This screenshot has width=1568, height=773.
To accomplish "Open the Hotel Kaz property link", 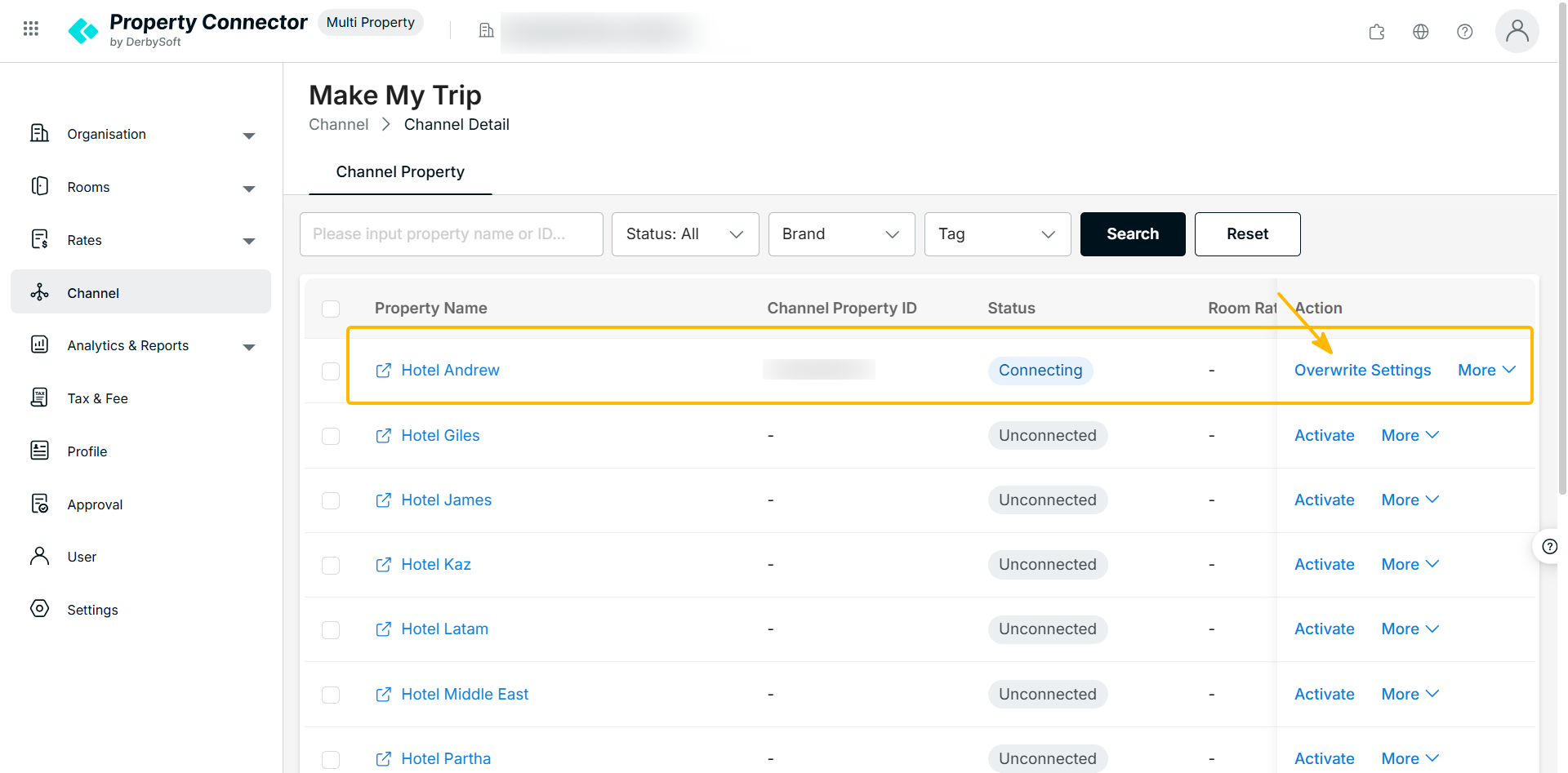I will (x=436, y=565).
